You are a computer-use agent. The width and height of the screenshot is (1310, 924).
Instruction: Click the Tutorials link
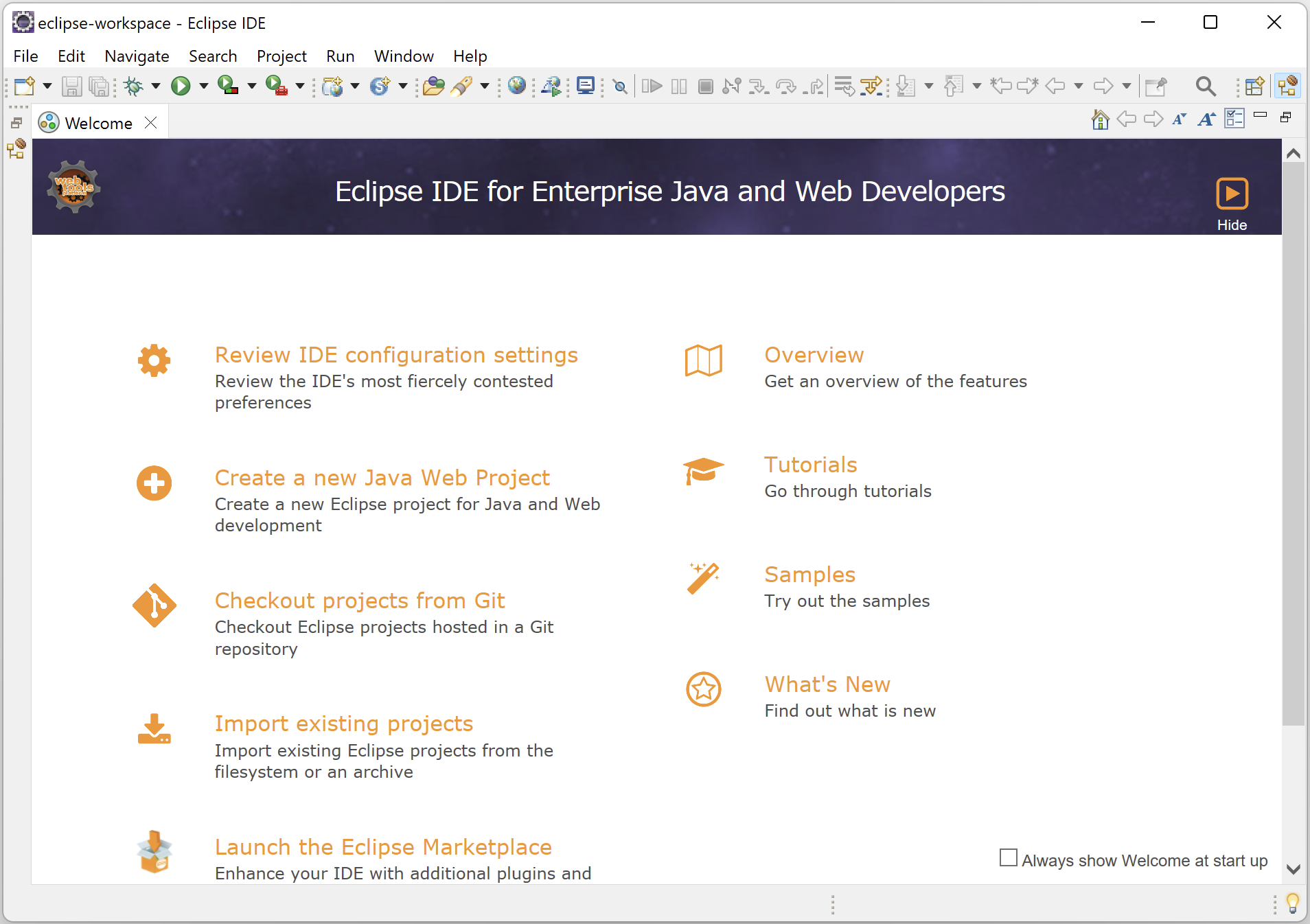pyautogui.click(x=811, y=465)
